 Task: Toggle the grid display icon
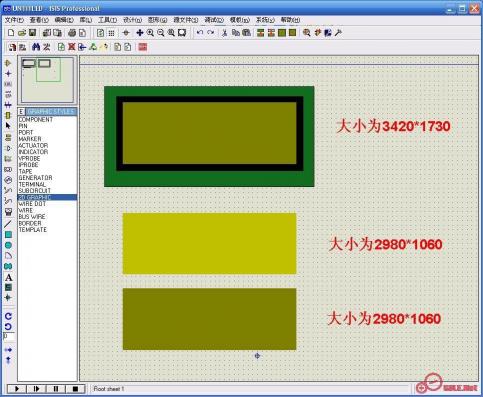point(111,33)
